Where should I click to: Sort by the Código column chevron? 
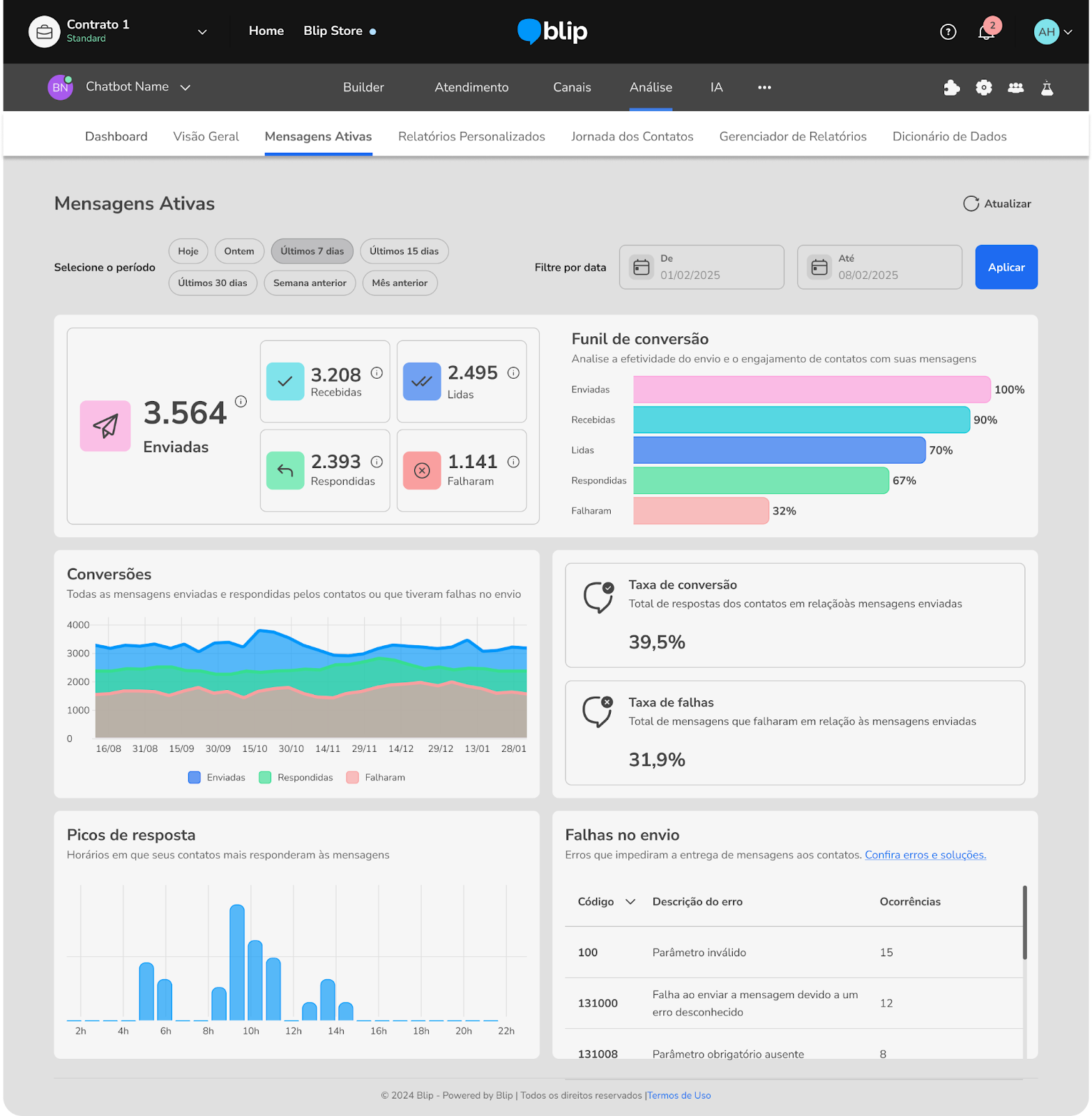pos(630,902)
